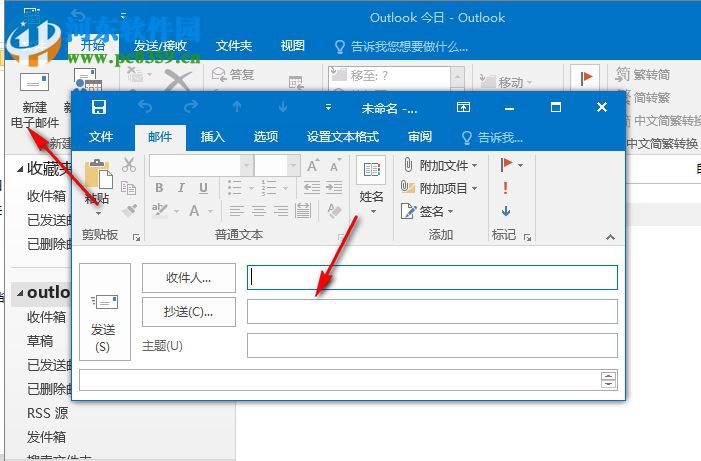Redo using the curved right arrow
The image size is (701, 461).
point(191,106)
